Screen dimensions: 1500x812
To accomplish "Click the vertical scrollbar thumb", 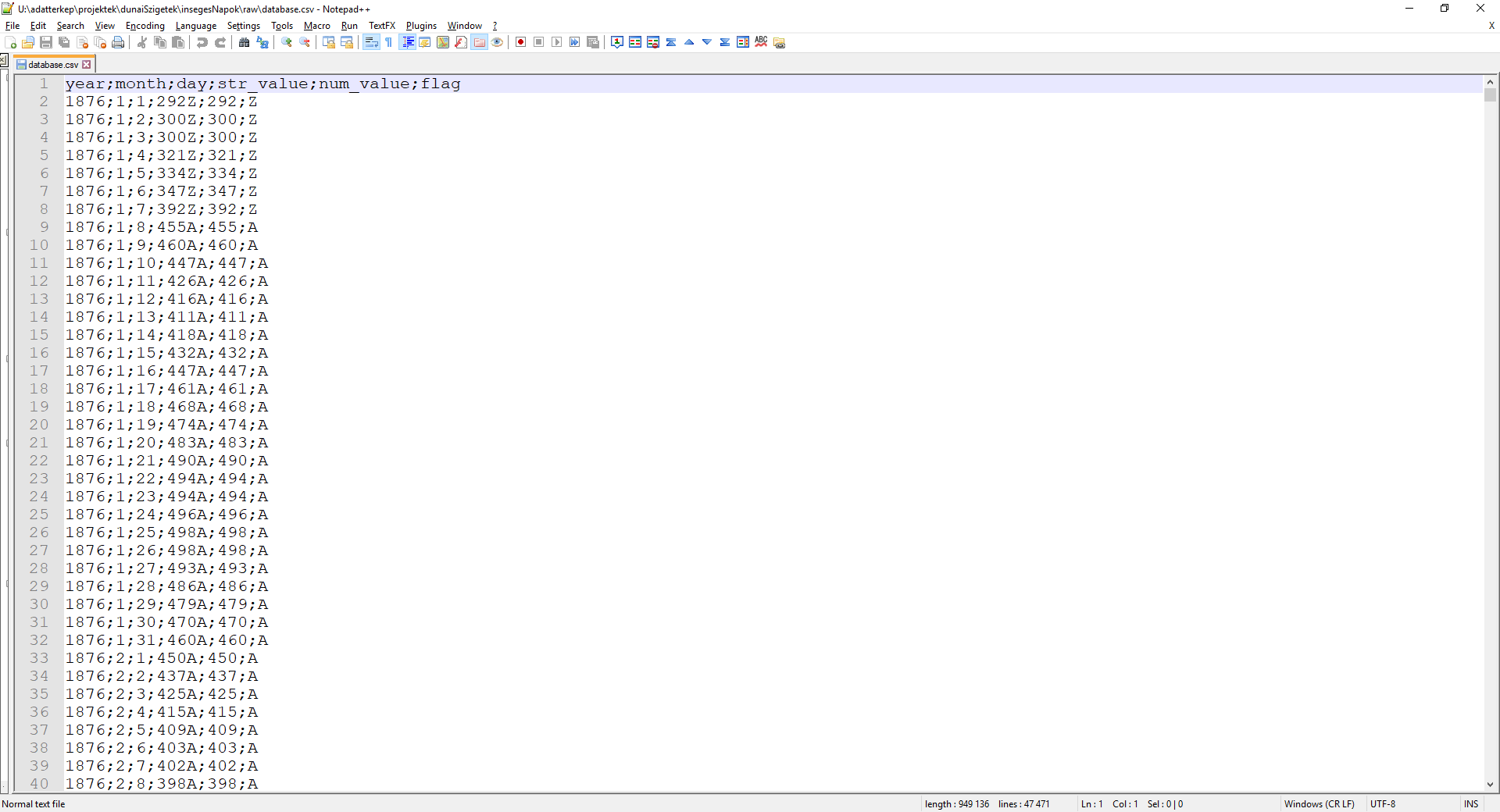I will pos(1490,95).
